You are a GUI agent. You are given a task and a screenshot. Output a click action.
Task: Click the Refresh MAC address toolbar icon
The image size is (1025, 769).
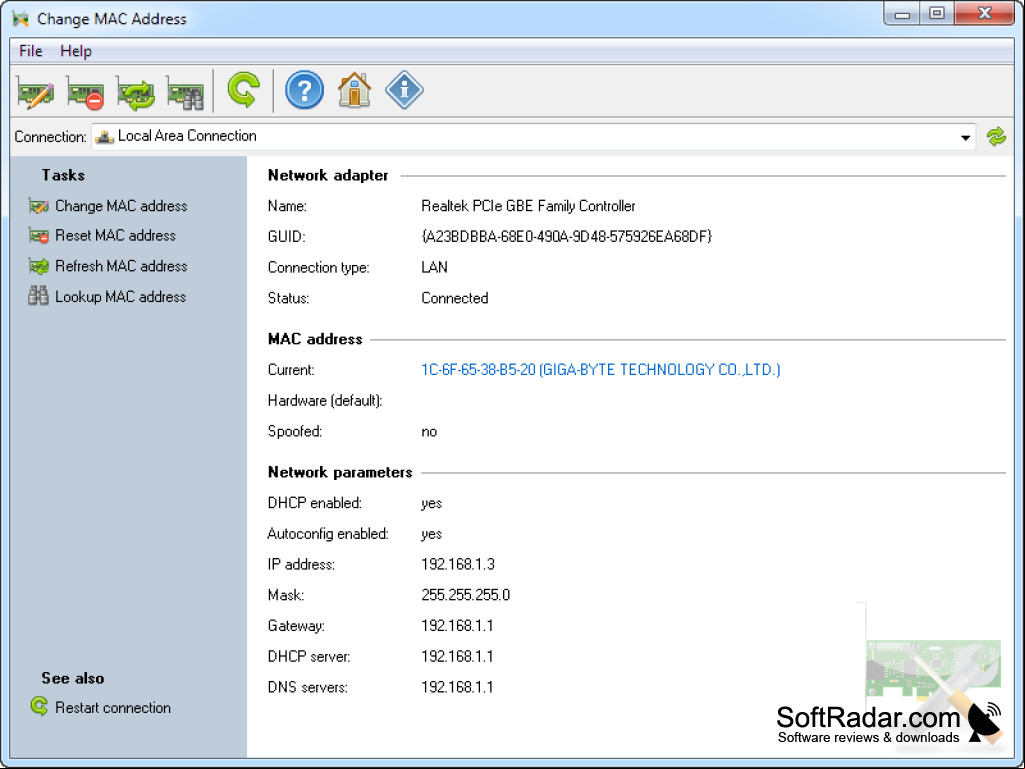pos(136,91)
